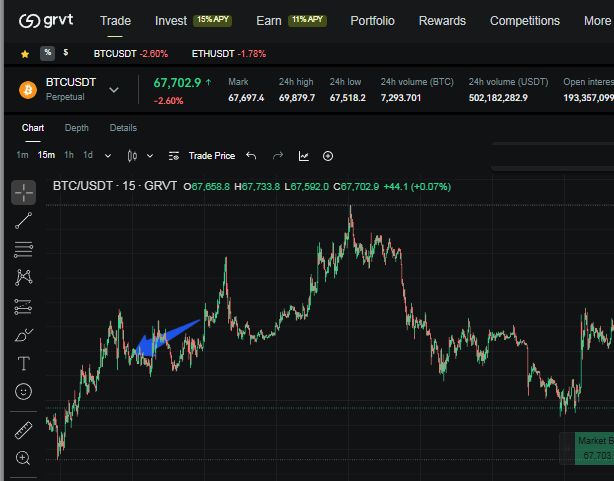Go to Portfolio page
The height and width of the screenshot is (481, 614).
coord(372,21)
